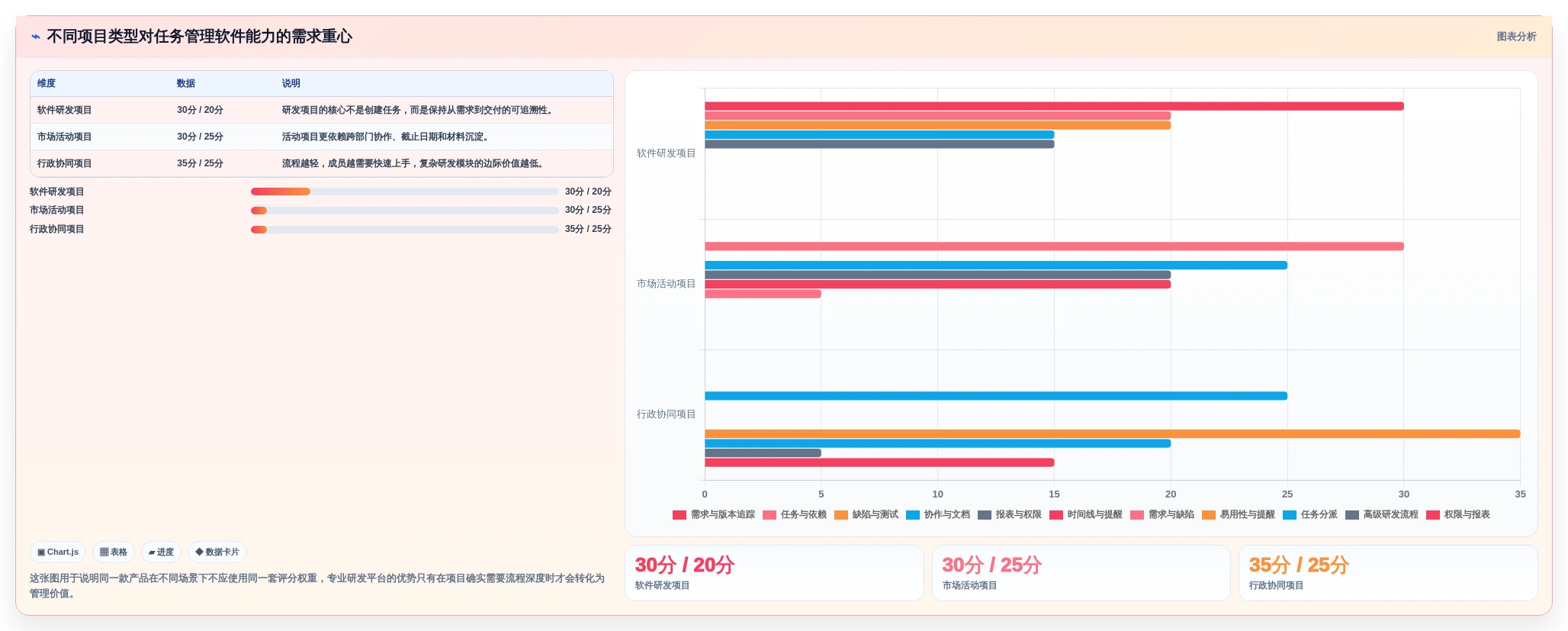
Task: Click the 行政协同项目 progress bar
Action: (x=405, y=230)
